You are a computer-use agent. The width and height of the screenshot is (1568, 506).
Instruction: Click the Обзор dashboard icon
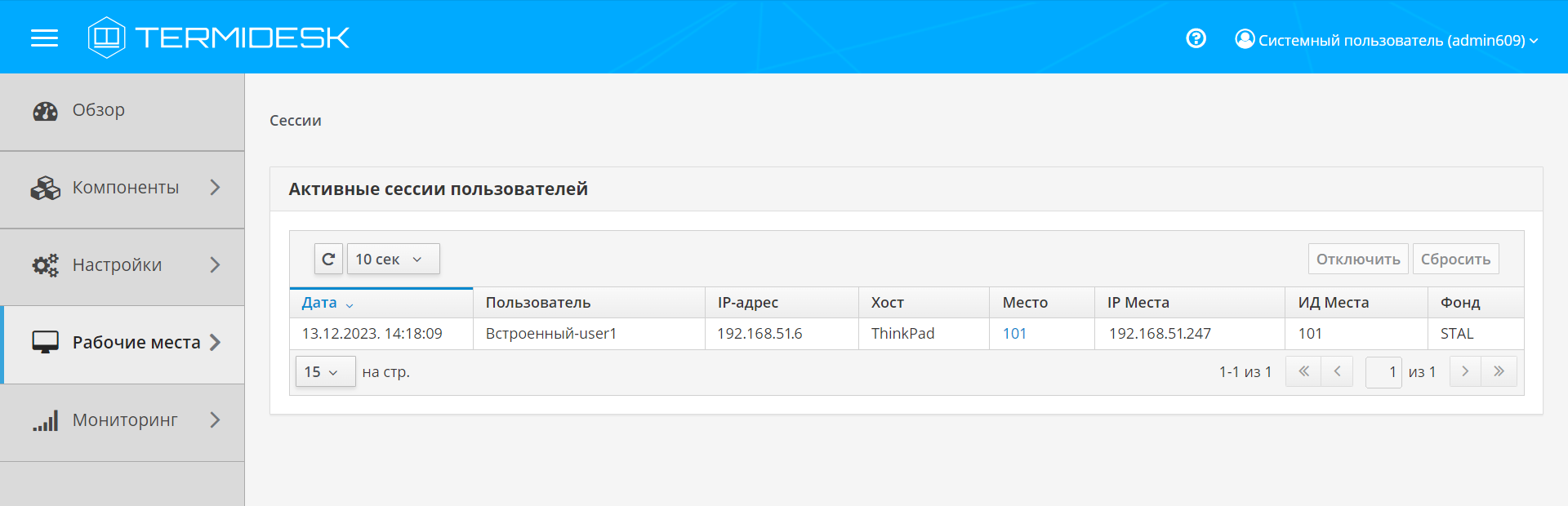pos(45,111)
